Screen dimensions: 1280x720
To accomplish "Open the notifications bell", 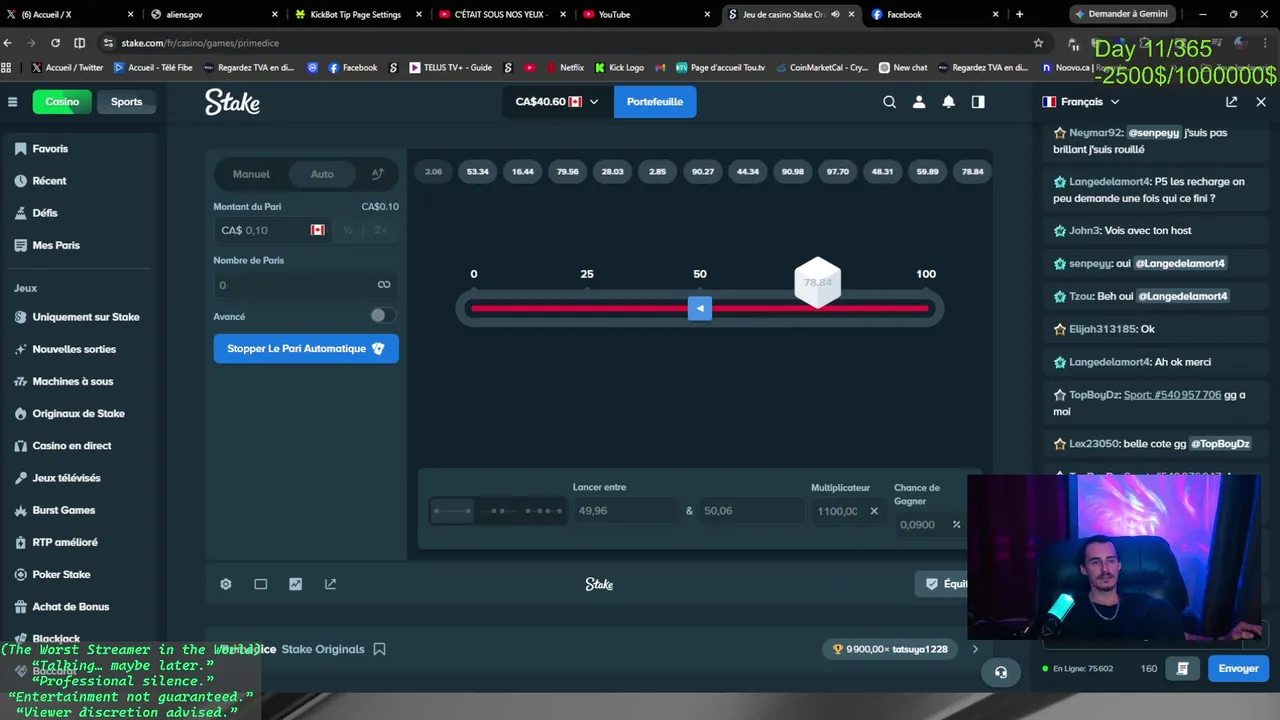I will (x=948, y=102).
